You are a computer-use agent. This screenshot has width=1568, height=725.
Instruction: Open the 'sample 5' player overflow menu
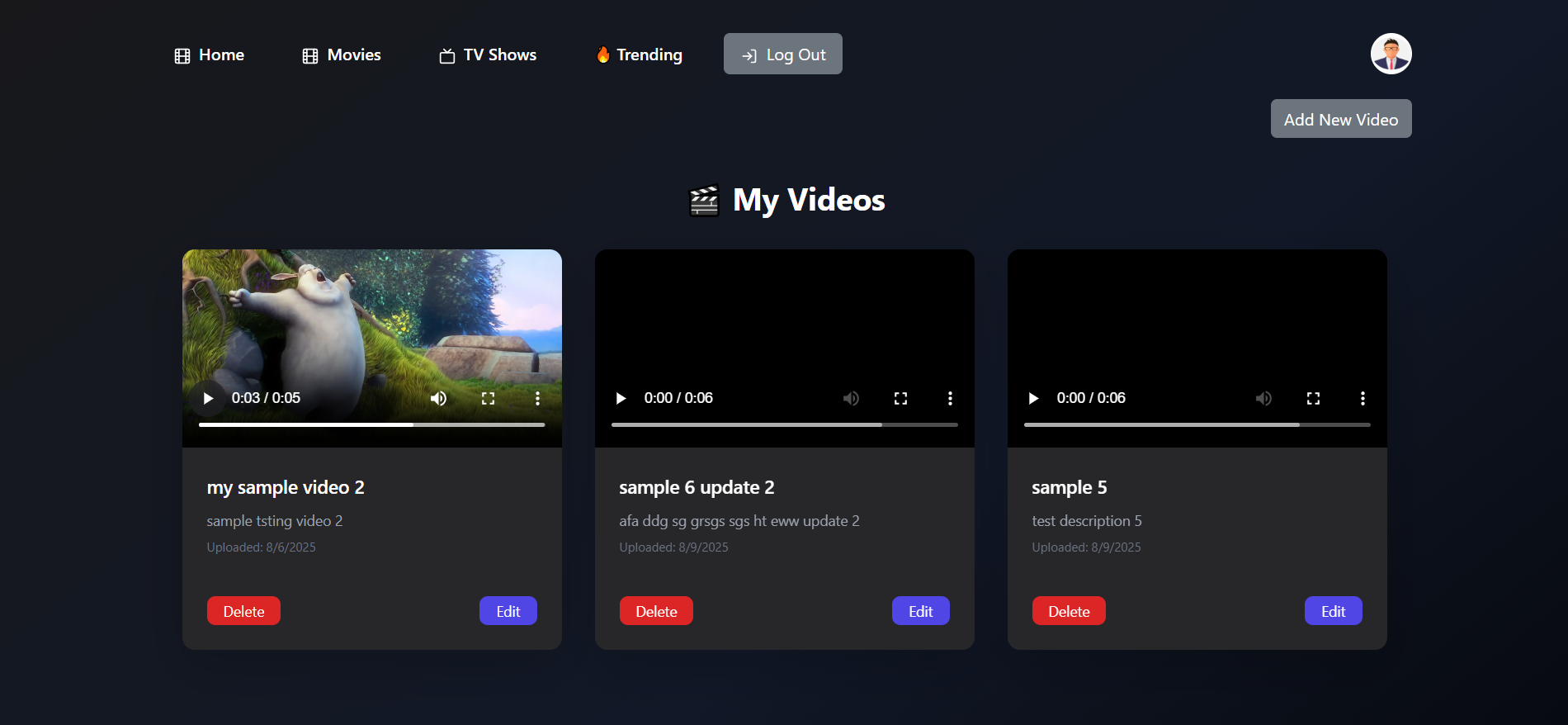[1363, 398]
